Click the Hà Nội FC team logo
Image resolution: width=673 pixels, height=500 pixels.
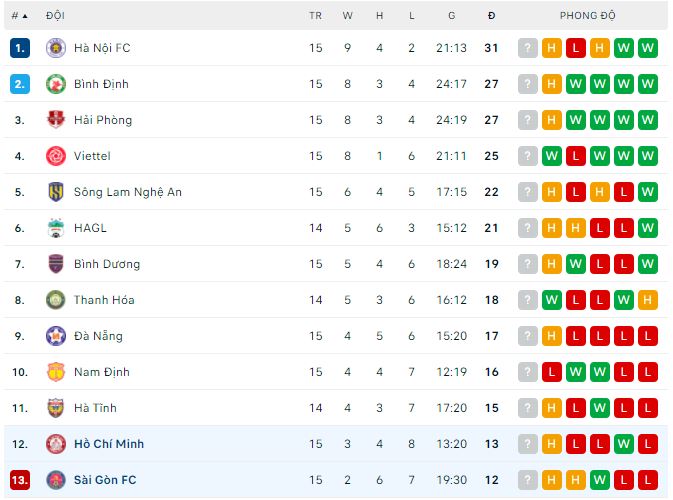point(56,48)
